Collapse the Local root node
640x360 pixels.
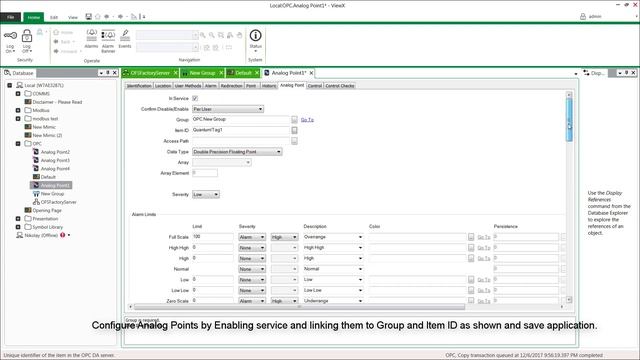pyautogui.click(x=10, y=85)
